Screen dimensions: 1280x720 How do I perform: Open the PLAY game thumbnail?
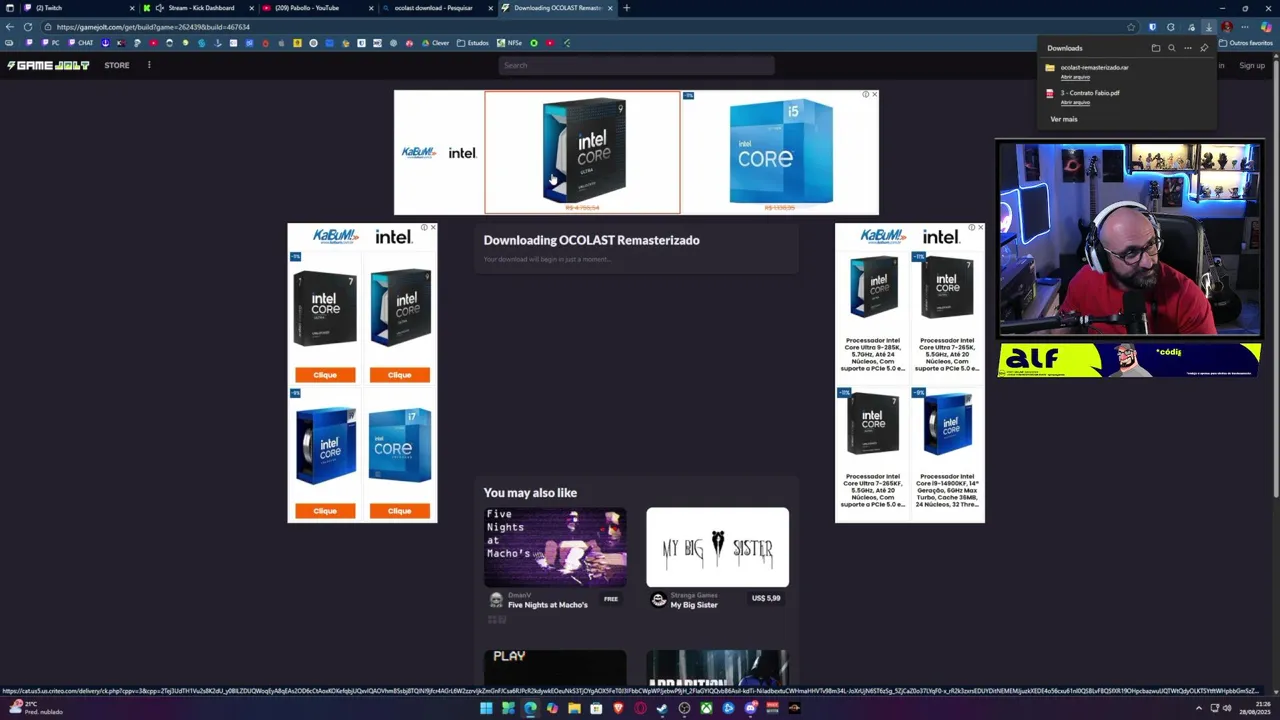555,667
